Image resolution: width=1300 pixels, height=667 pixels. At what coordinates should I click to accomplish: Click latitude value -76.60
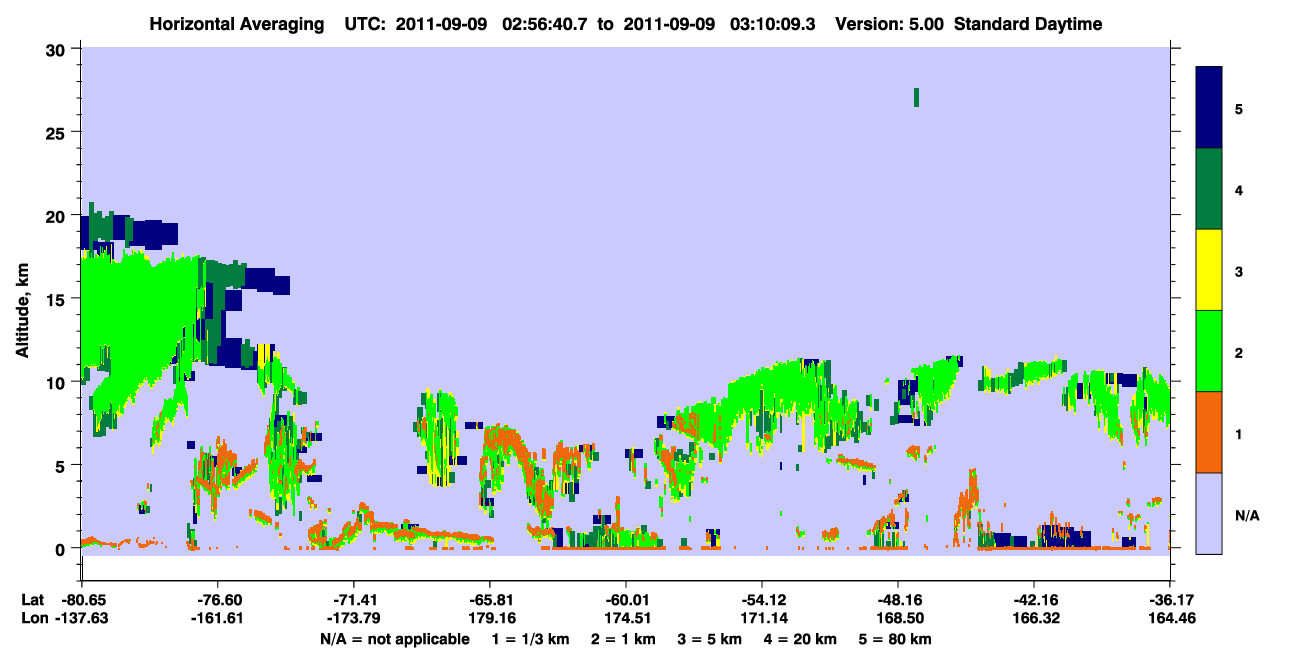pyautogui.click(x=219, y=600)
